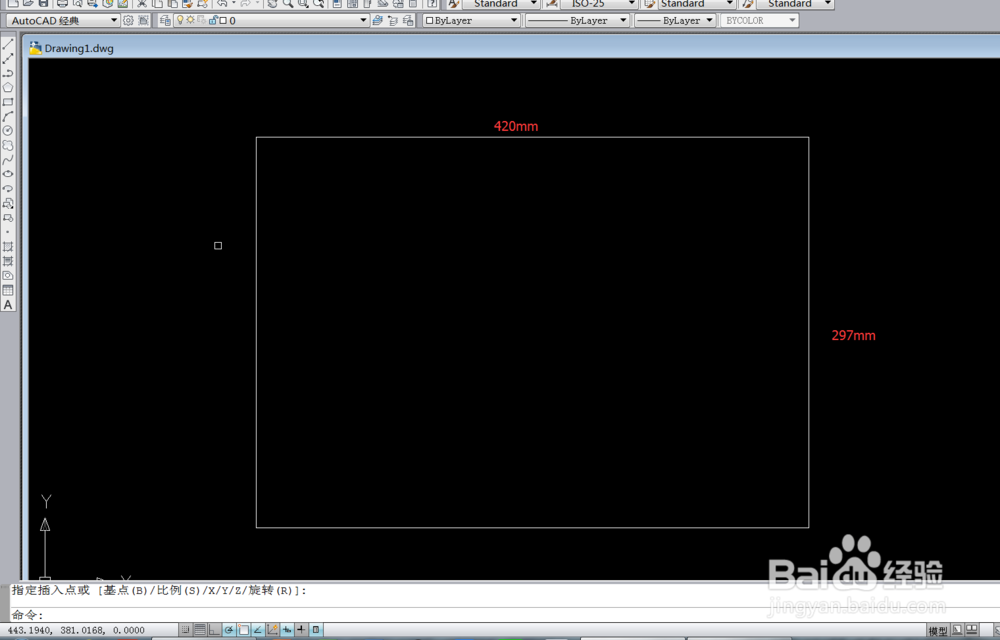Click the Make Block tool

pos(8,218)
